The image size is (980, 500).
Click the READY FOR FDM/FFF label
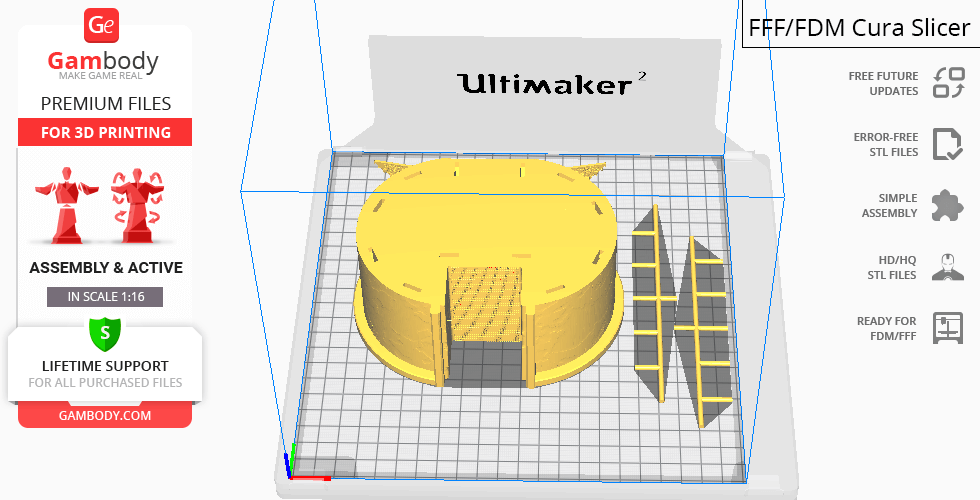886,328
